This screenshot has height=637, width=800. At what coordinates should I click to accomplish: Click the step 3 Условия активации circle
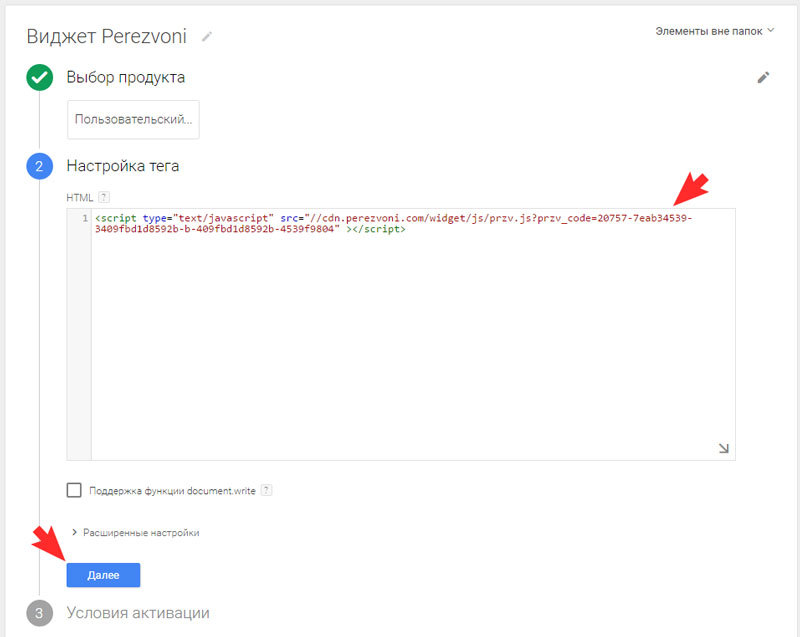click(39, 613)
